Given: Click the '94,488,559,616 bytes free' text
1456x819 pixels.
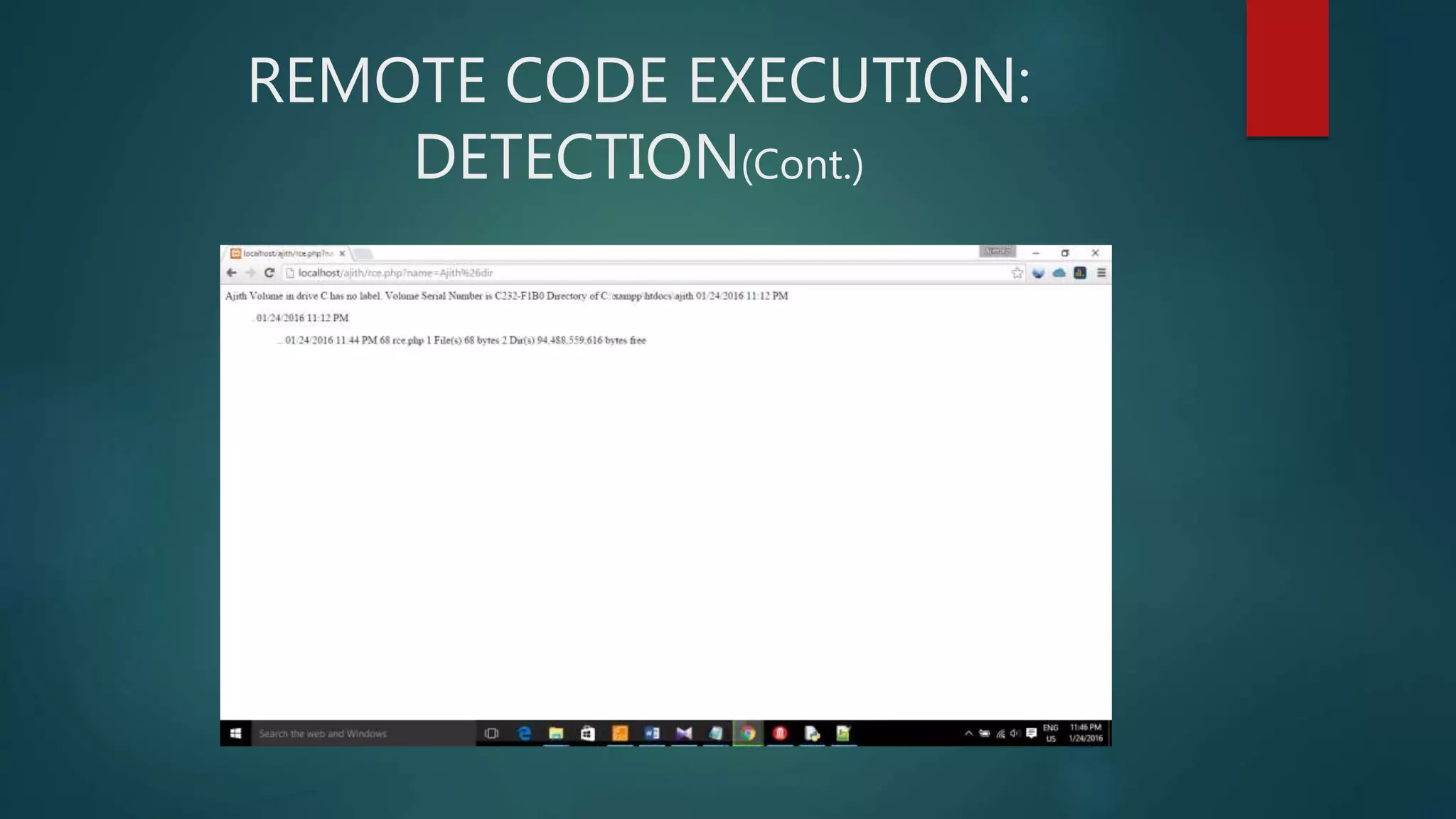Looking at the screenshot, I should pyautogui.click(x=591, y=341).
